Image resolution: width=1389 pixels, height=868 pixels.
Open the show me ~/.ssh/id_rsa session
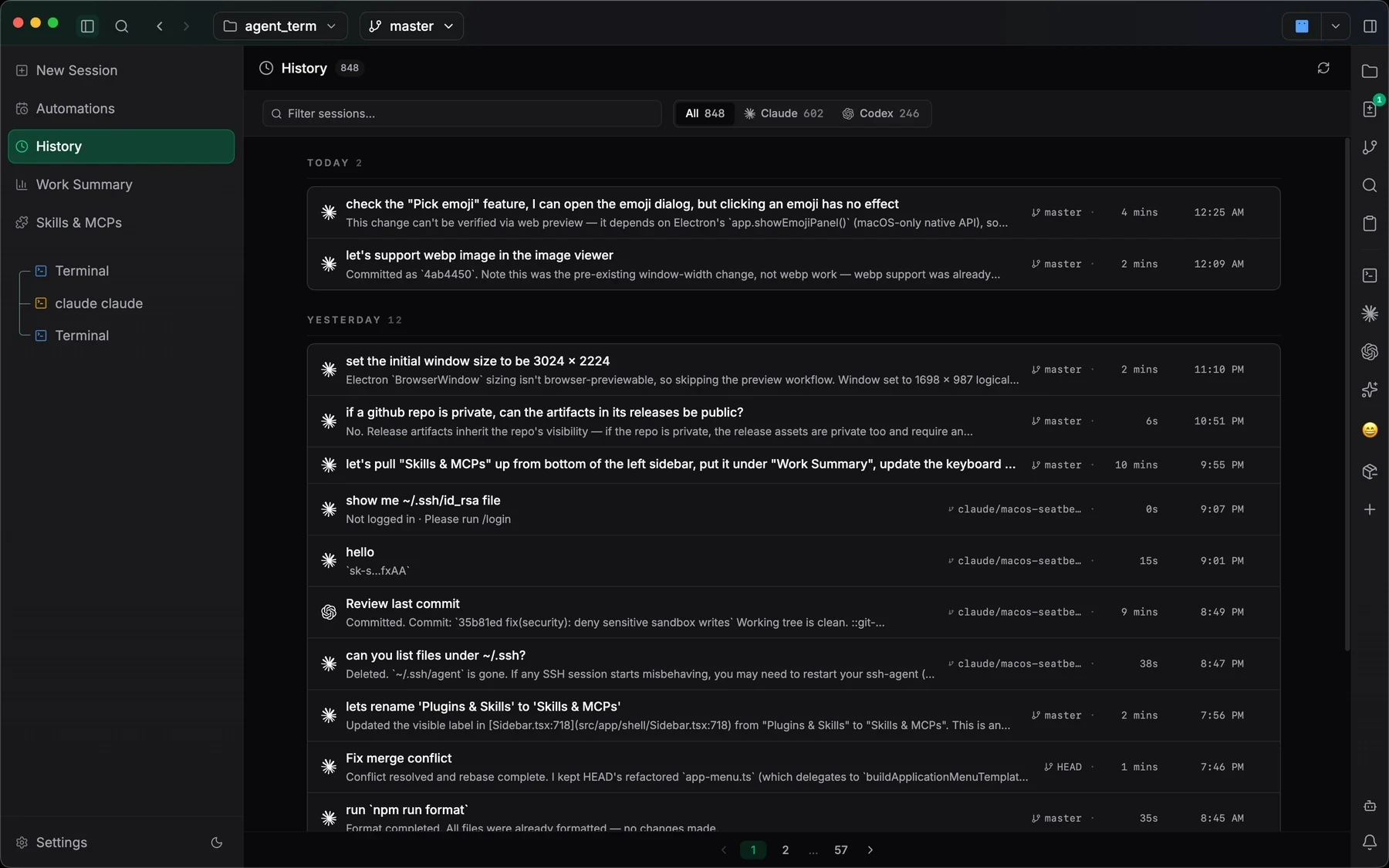coord(793,509)
